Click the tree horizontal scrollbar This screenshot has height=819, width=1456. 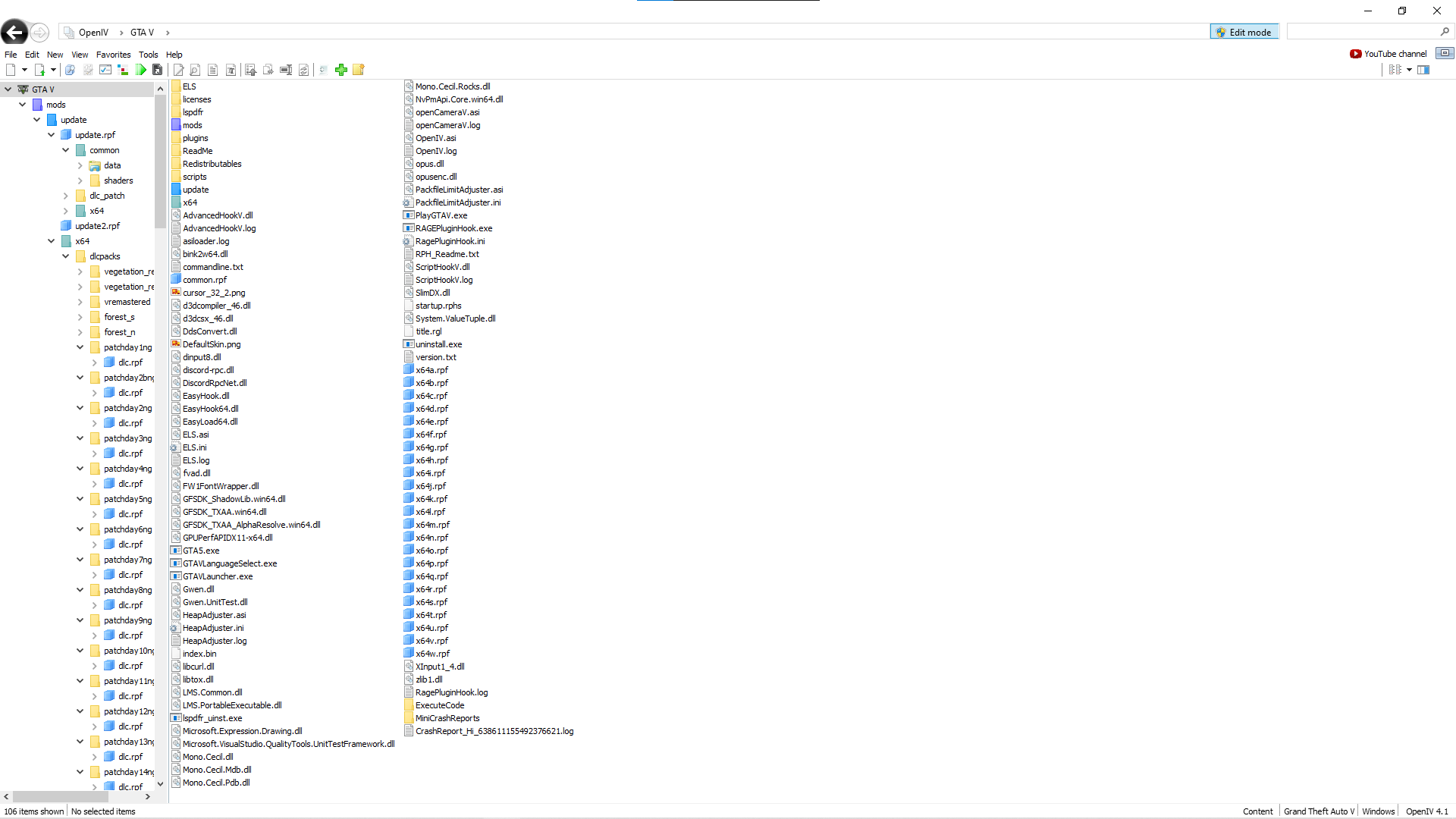point(61,796)
